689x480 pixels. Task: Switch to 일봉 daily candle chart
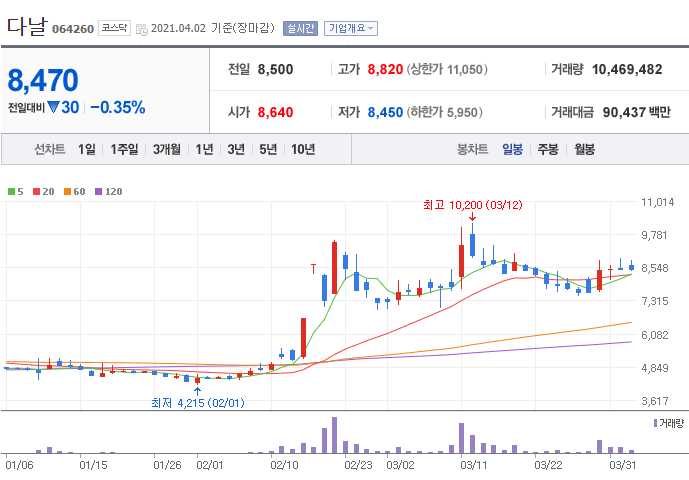coord(512,149)
